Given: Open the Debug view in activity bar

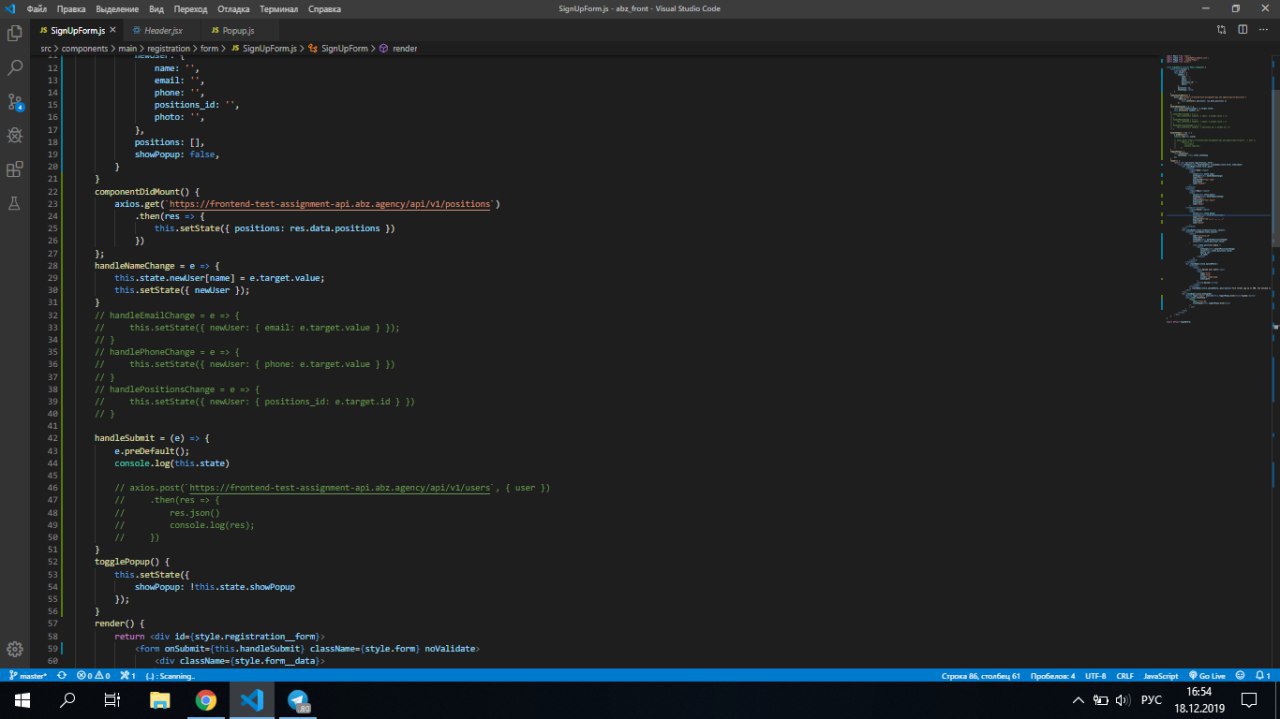Looking at the screenshot, I should (15, 135).
